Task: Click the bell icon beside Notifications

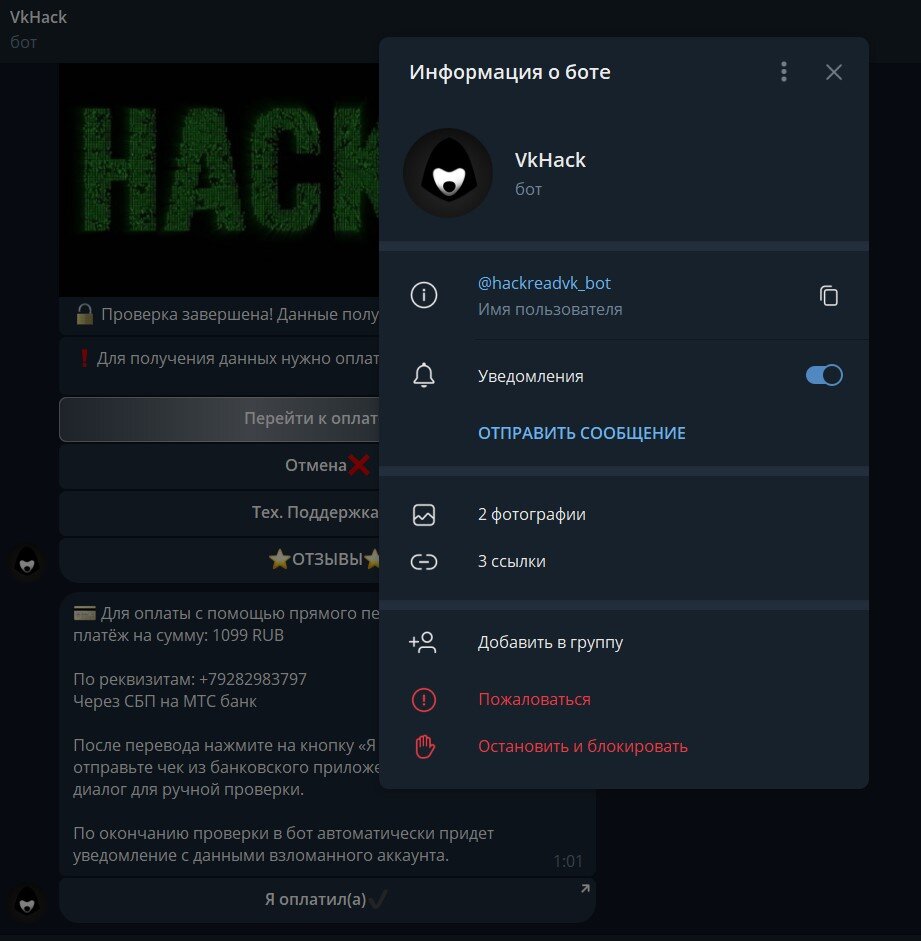Action: coord(424,376)
